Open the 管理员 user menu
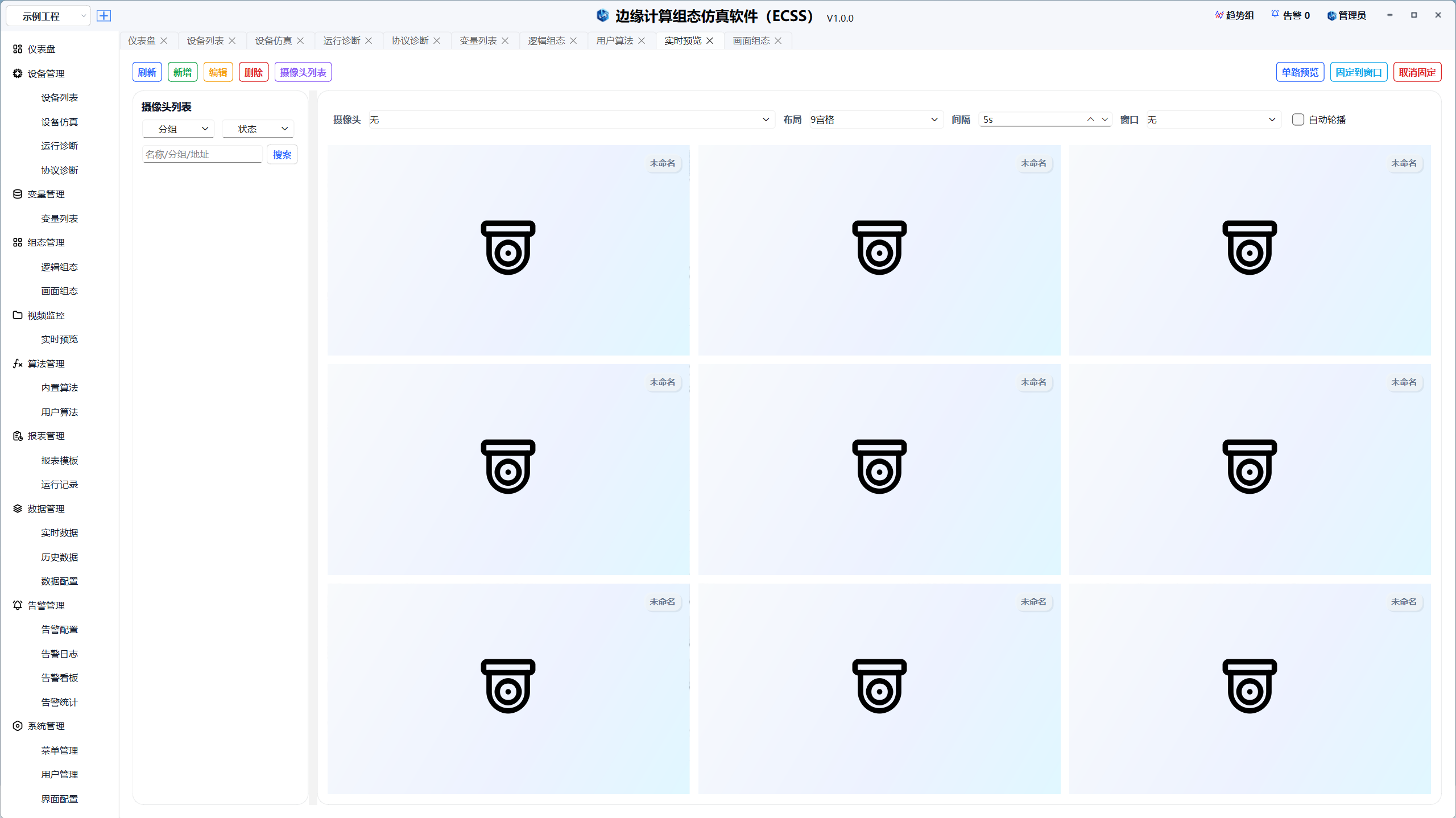This screenshot has height=818, width=1456. coord(1346,15)
